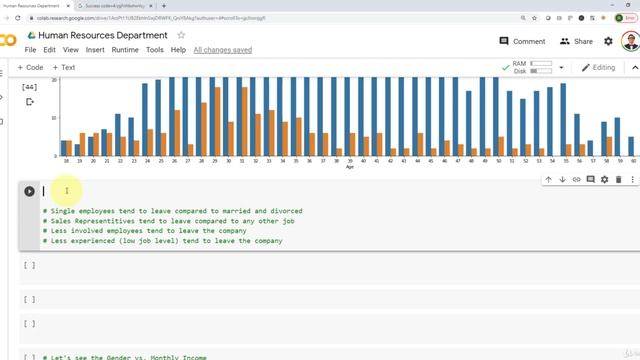Share the notebook

coord(576,41)
